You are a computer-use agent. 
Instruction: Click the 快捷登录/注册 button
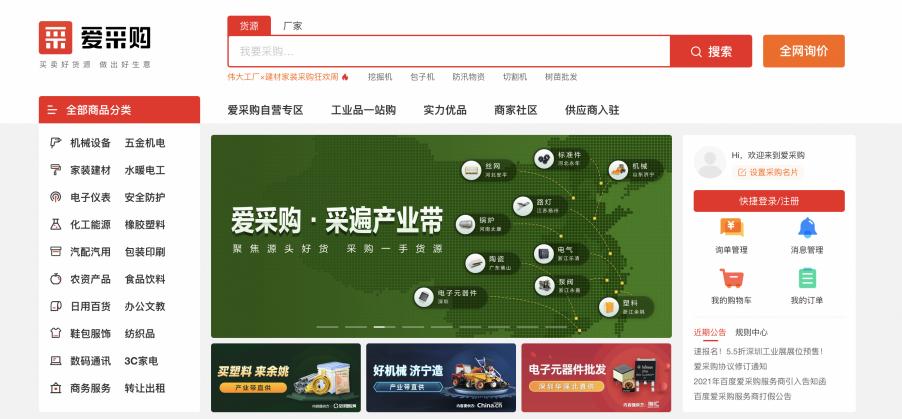point(768,201)
